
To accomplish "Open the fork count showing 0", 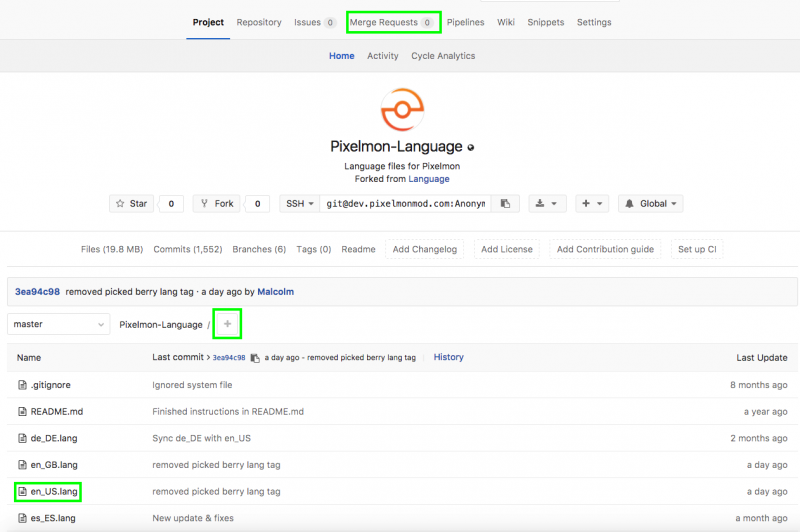I will 257,204.
